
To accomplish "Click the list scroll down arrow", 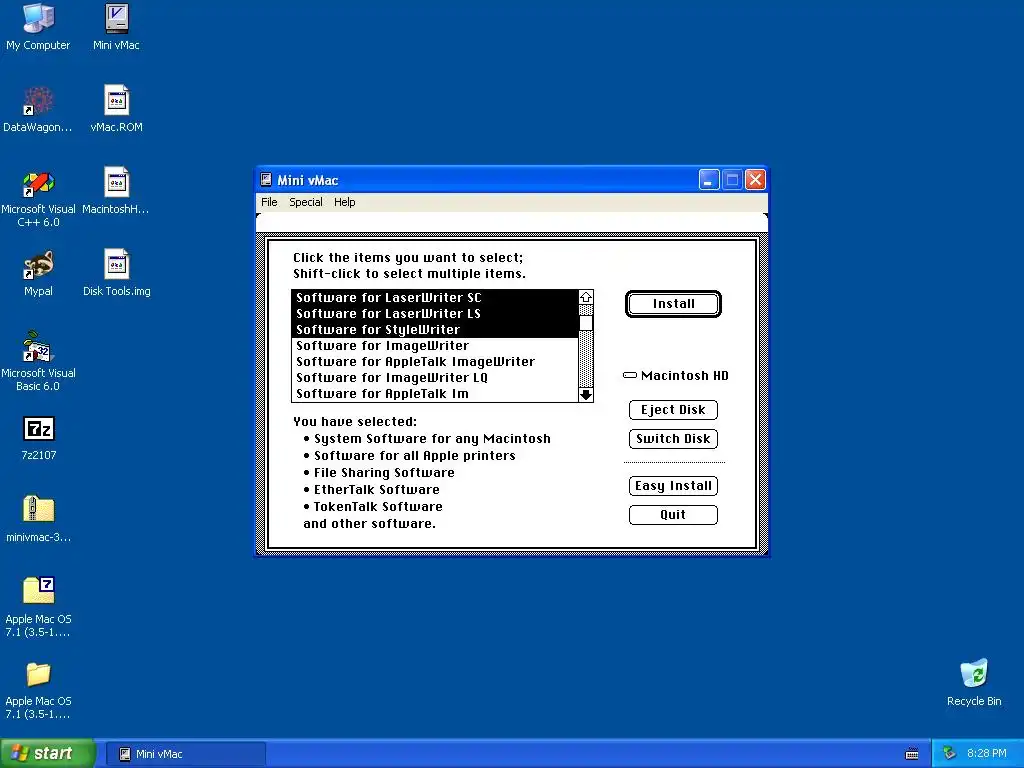I will 586,394.
